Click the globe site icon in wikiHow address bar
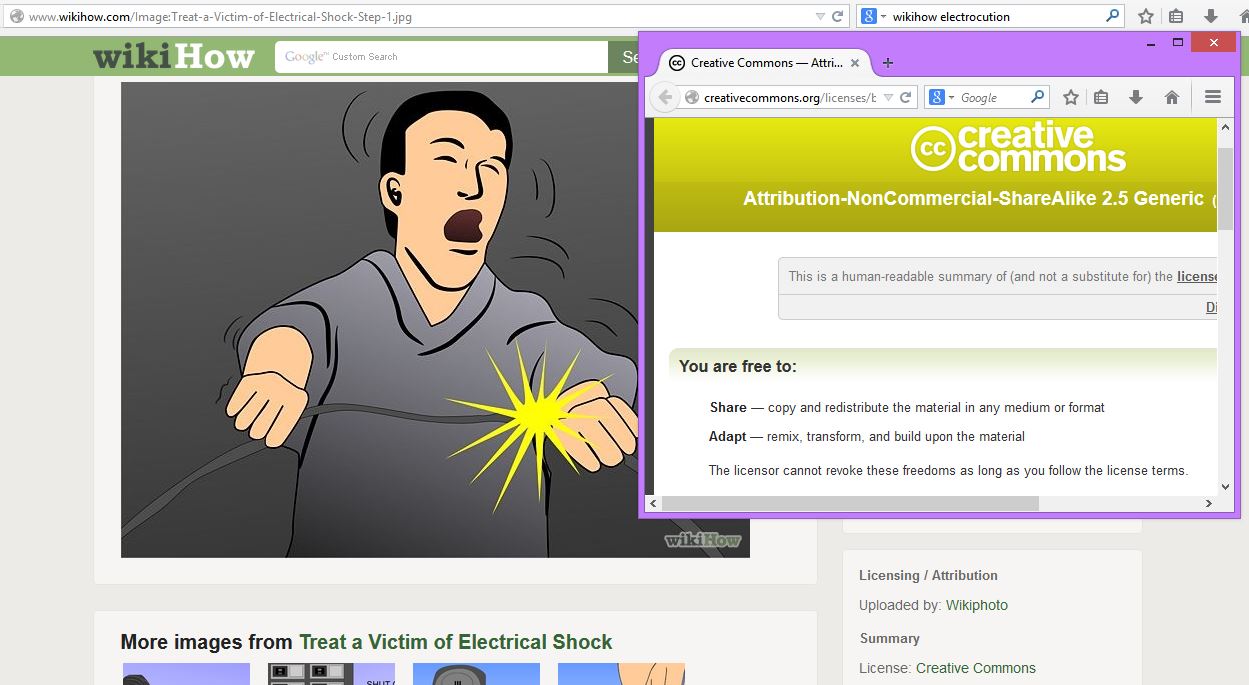Screen dimensions: 1249x685 click(16, 16)
